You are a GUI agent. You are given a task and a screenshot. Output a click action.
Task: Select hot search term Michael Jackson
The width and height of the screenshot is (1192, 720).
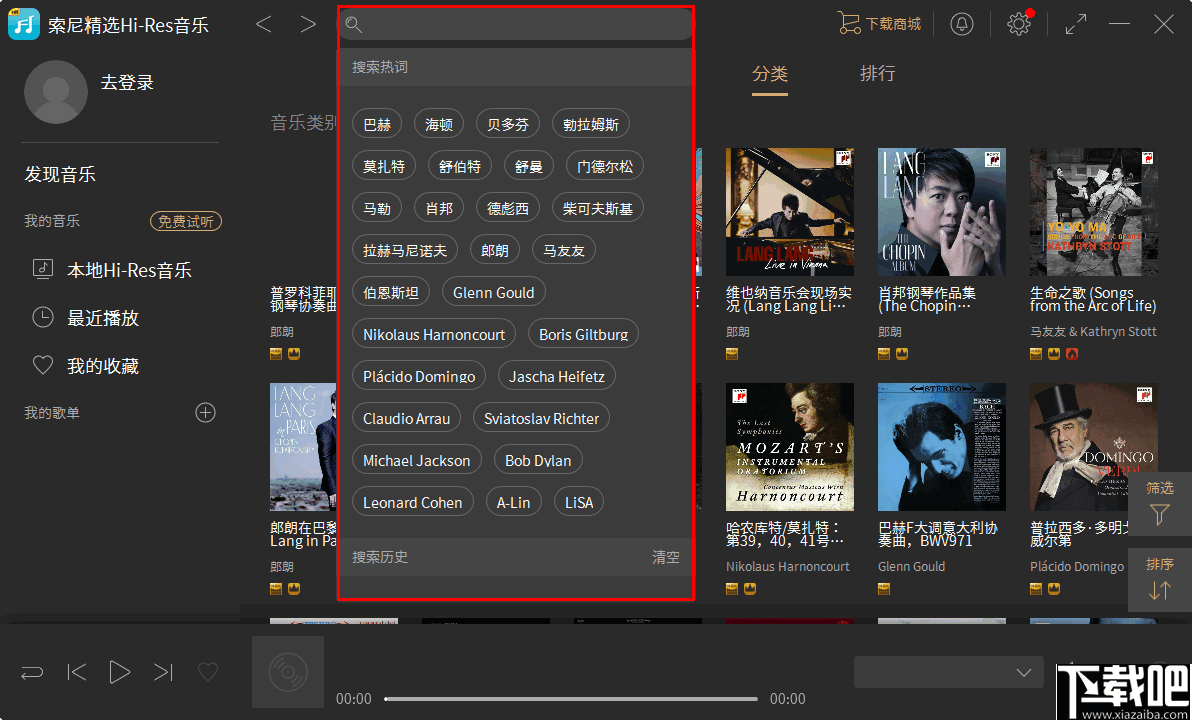click(x=417, y=460)
